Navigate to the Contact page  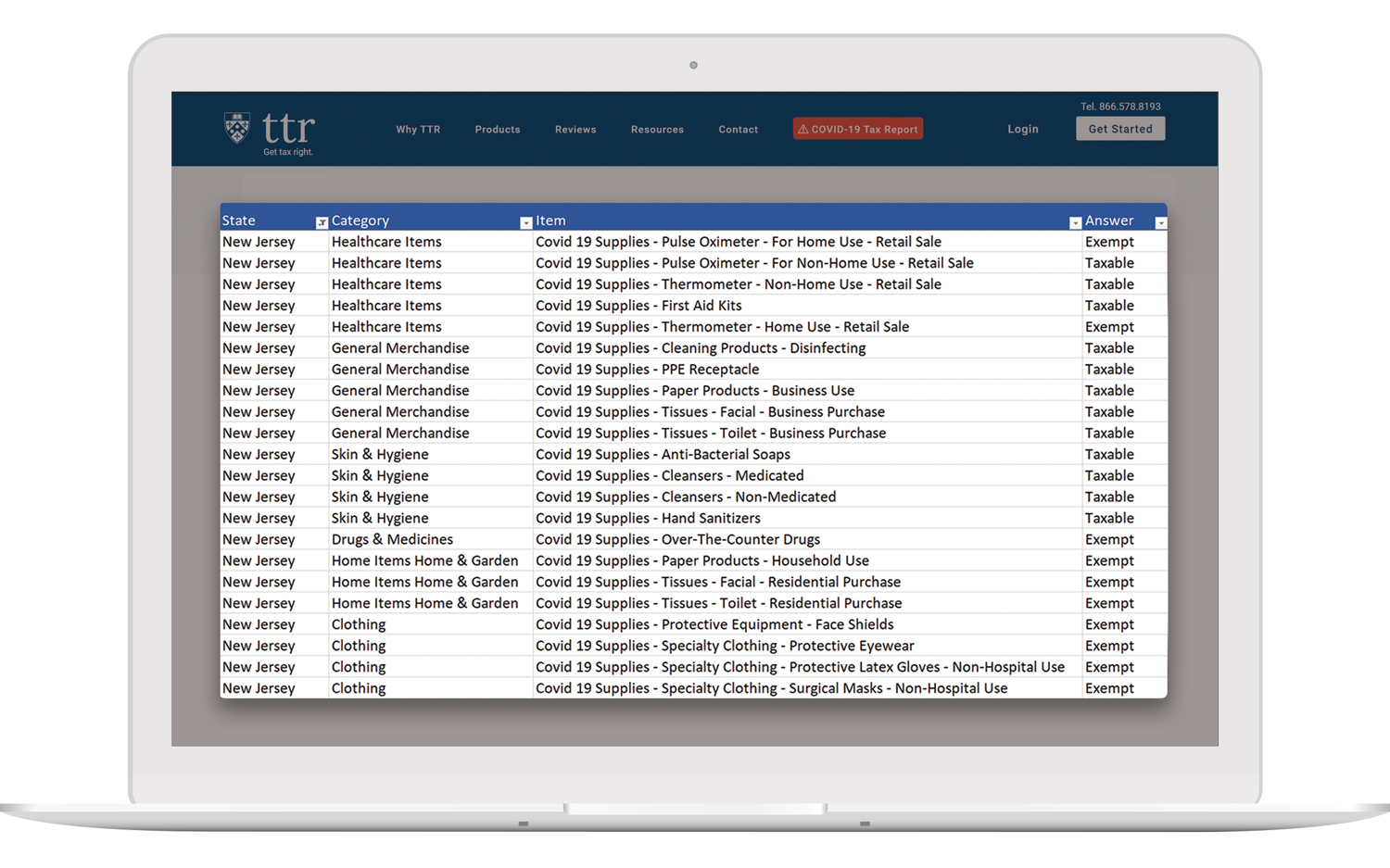(x=738, y=130)
